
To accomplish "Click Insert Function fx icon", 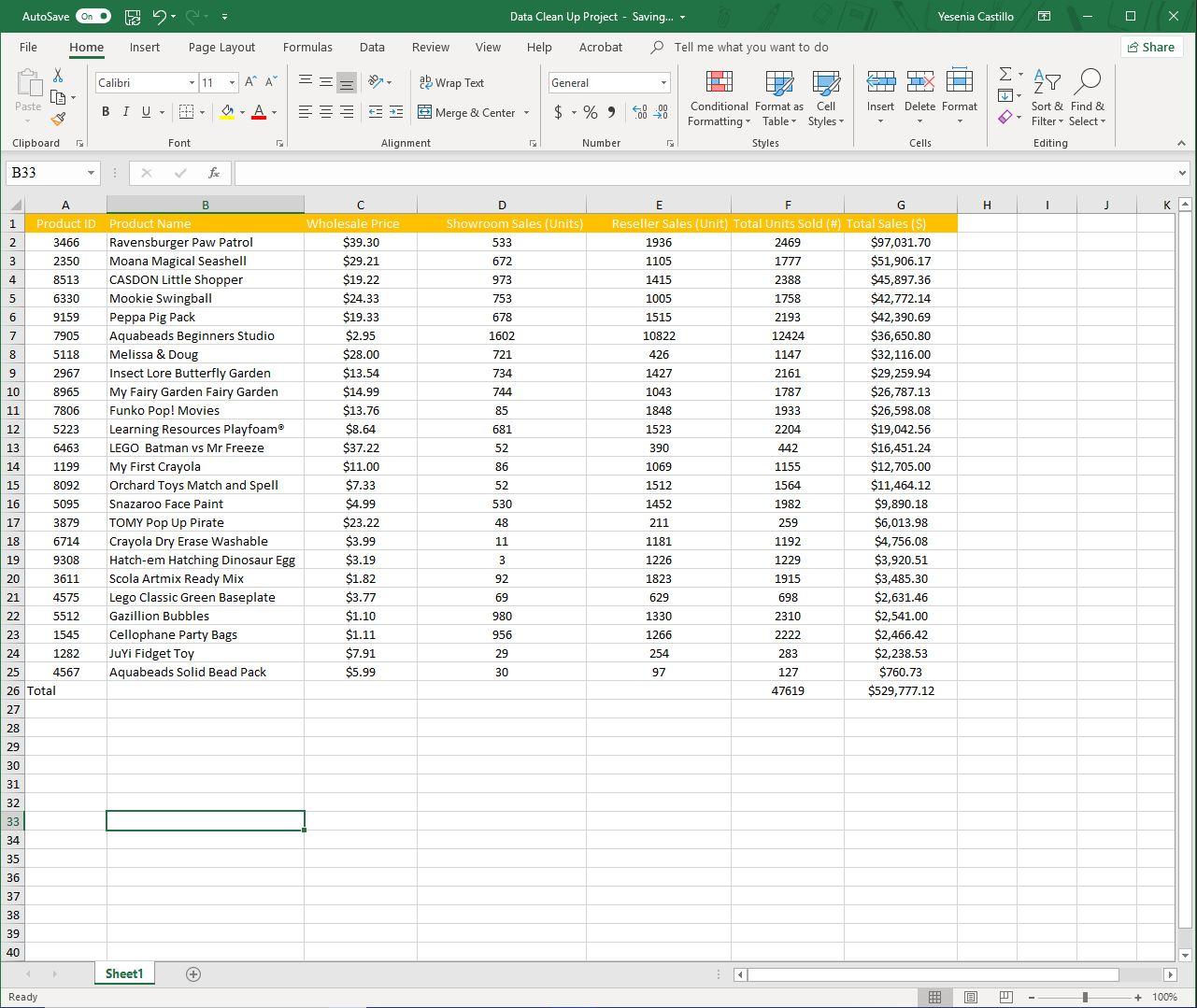I will click(x=214, y=173).
